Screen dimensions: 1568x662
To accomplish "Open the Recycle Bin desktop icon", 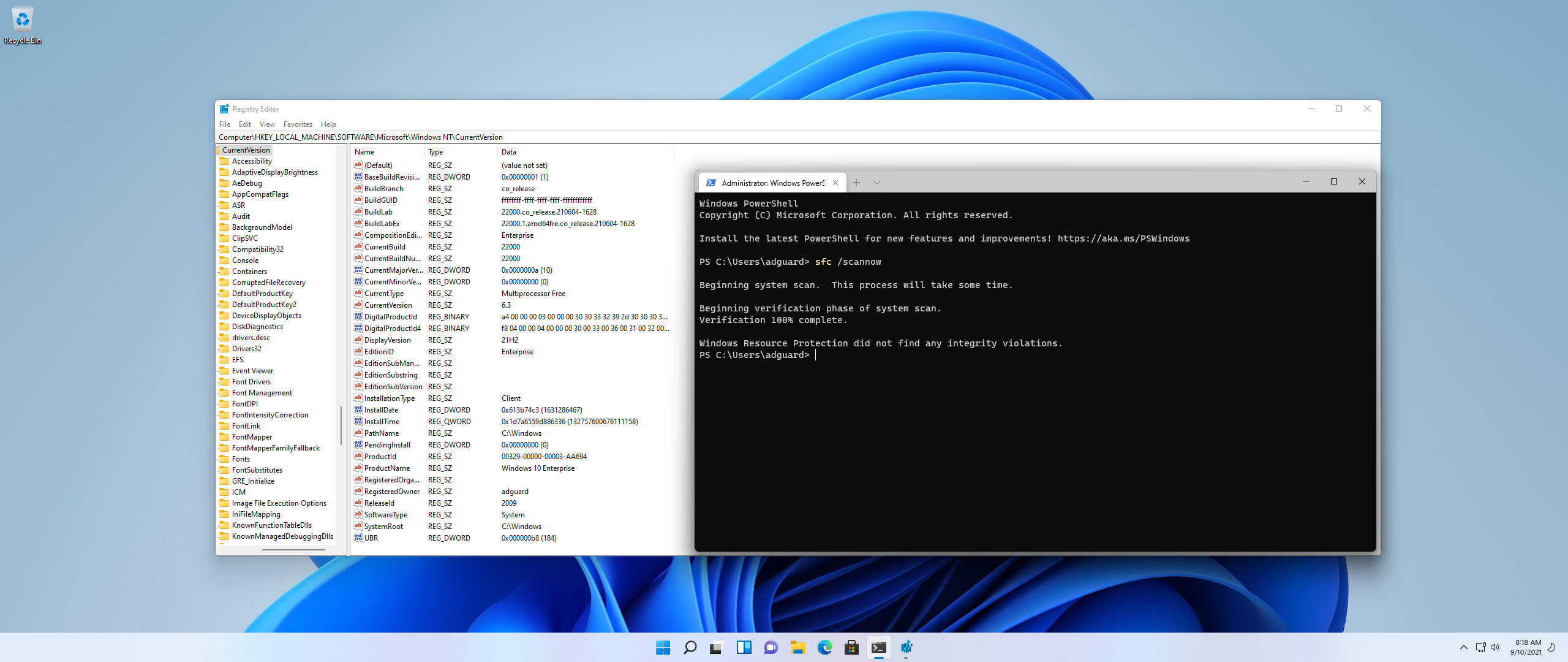I will pos(23,26).
